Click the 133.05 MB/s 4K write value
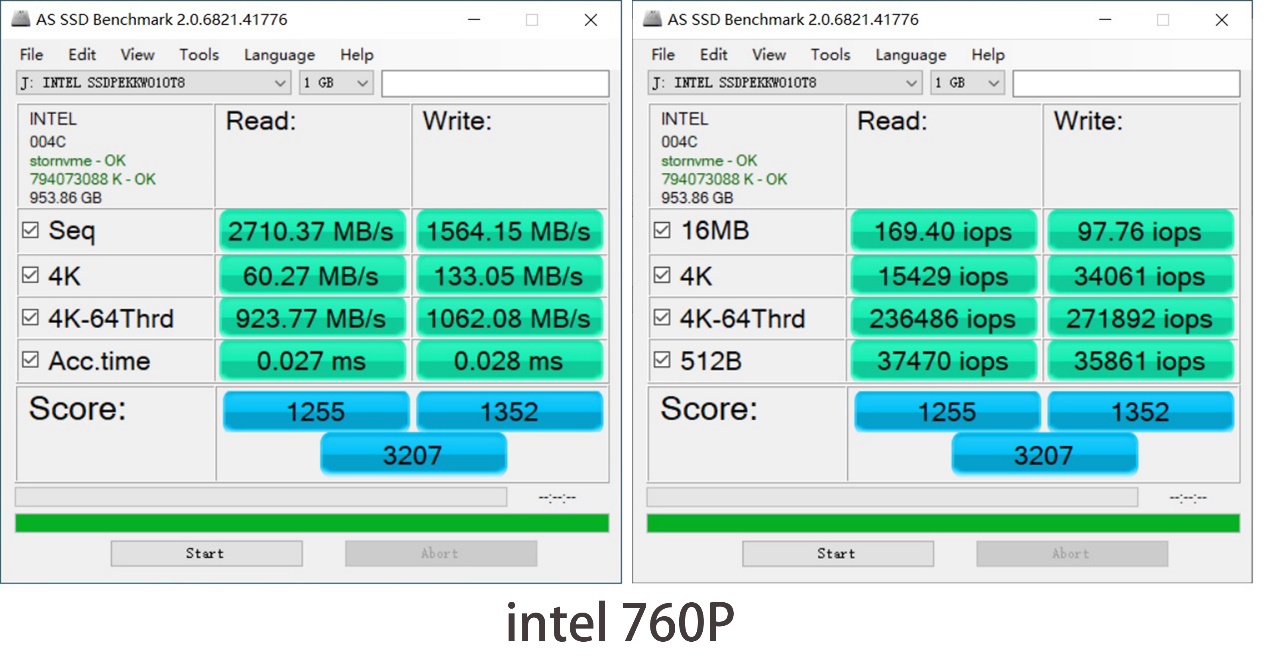Screen dimensions: 1269x666 click(509, 275)
